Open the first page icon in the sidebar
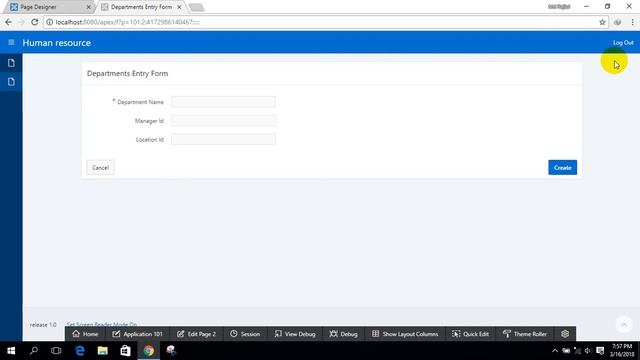The image size is (640, 360). [x=11, y=63]
